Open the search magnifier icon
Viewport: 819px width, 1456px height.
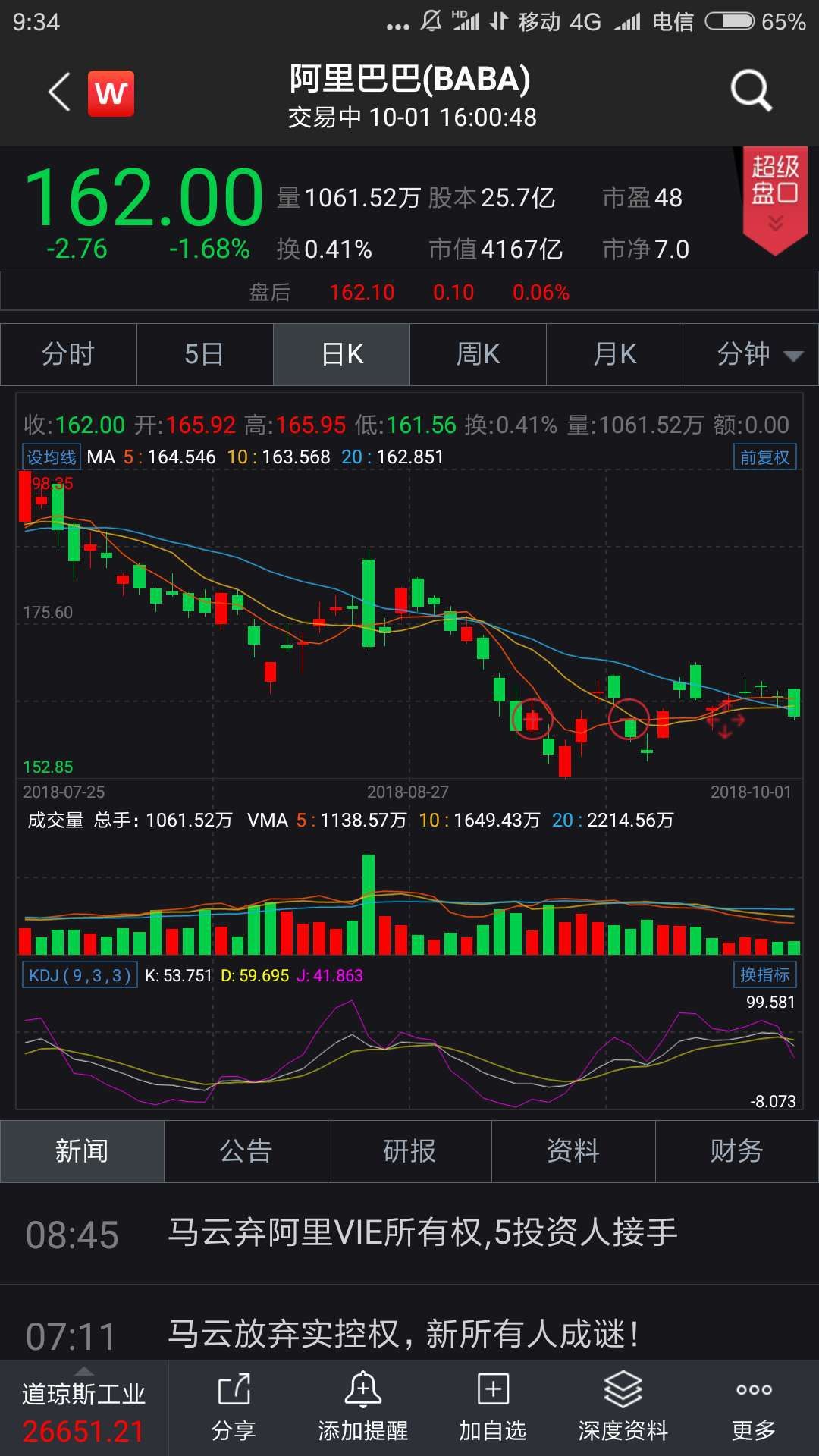tap(751, 91)
